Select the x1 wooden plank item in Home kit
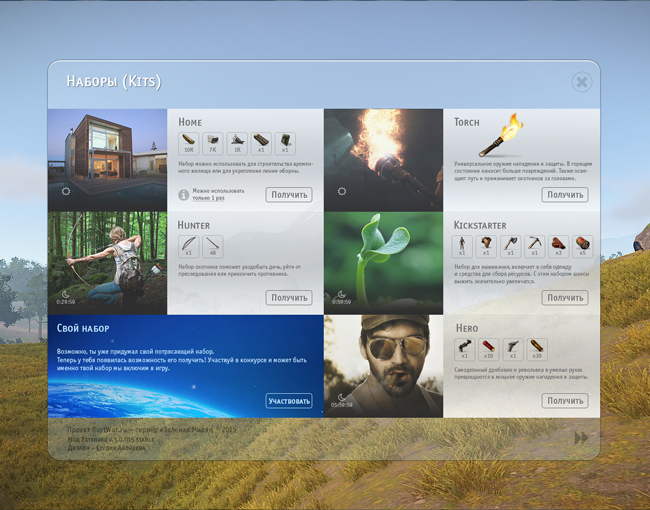Image resolution: width=650 pixels, height=510 pixels. pyautogui.click(x=261, y=143)
